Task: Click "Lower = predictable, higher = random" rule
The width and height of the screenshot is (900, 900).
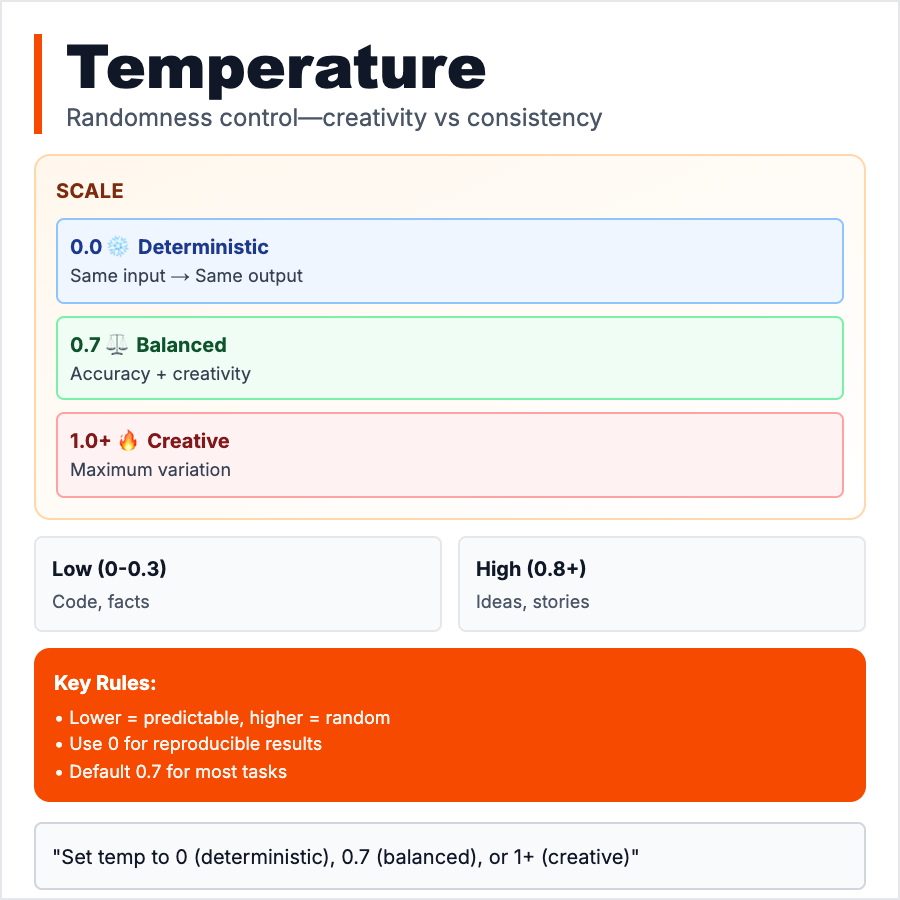Action: pyautogui.click(x=229, y=718)
